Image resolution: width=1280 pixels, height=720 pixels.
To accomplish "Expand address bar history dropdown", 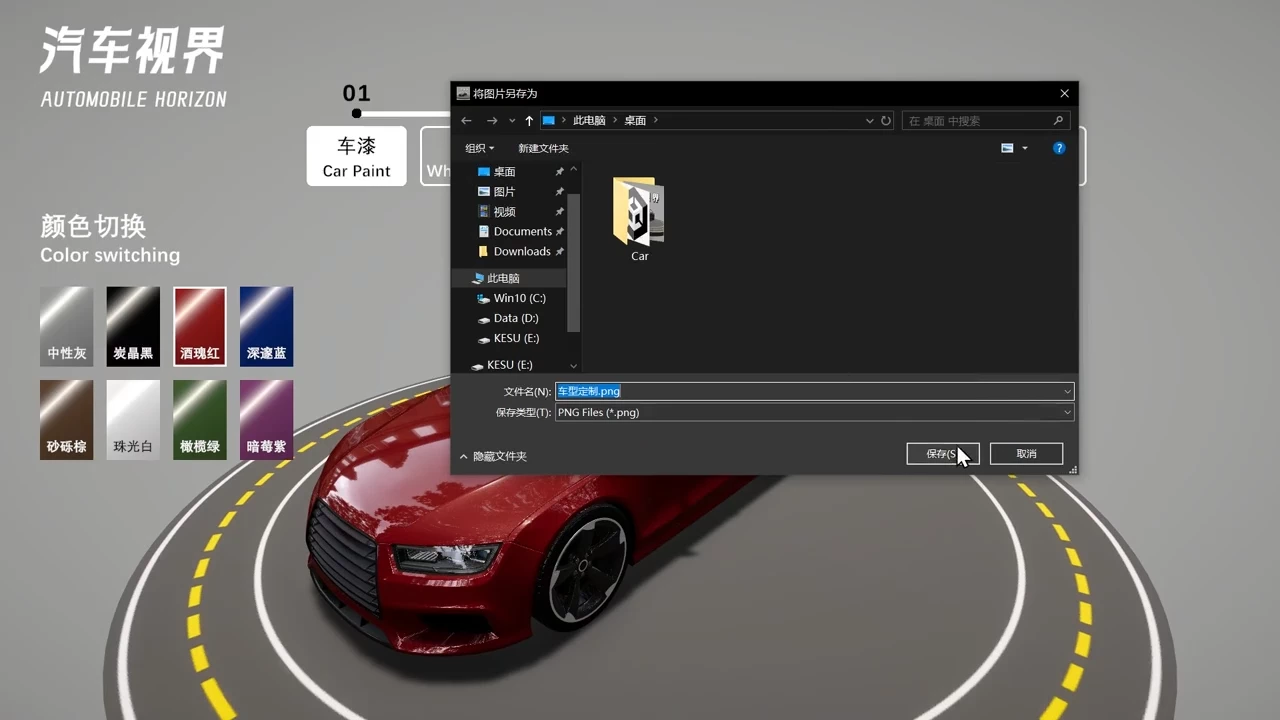I will [x=869, y=120].
